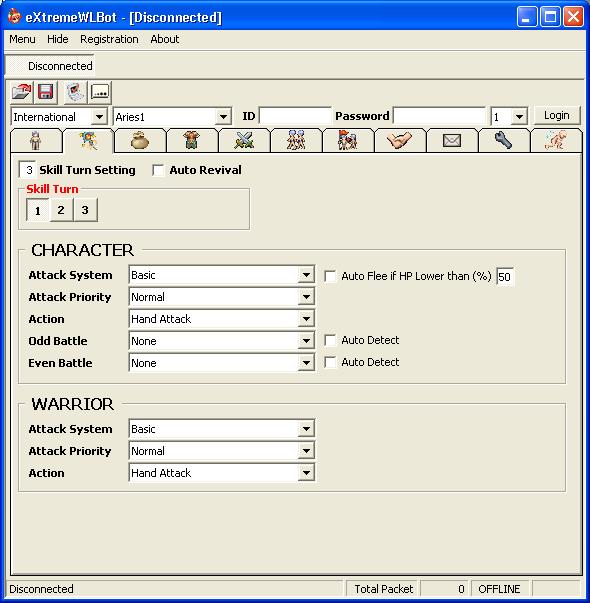
Task: Expand the Warrior Action dropdown
Action: click(x=306, y=473)
